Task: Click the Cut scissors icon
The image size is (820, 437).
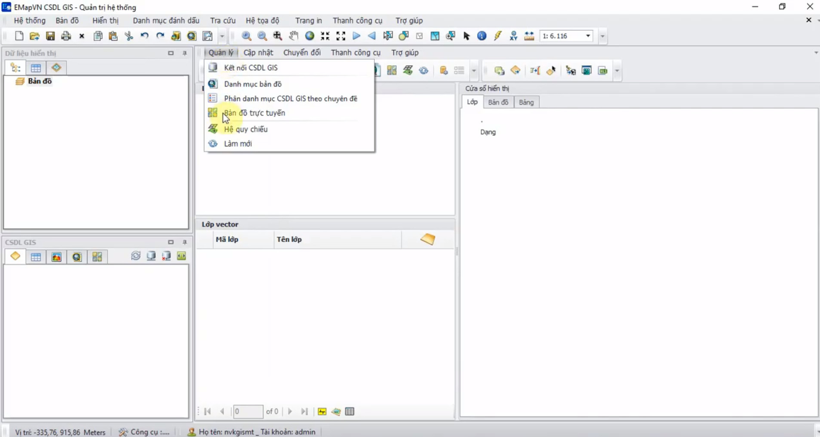Action: click(129, 36)
